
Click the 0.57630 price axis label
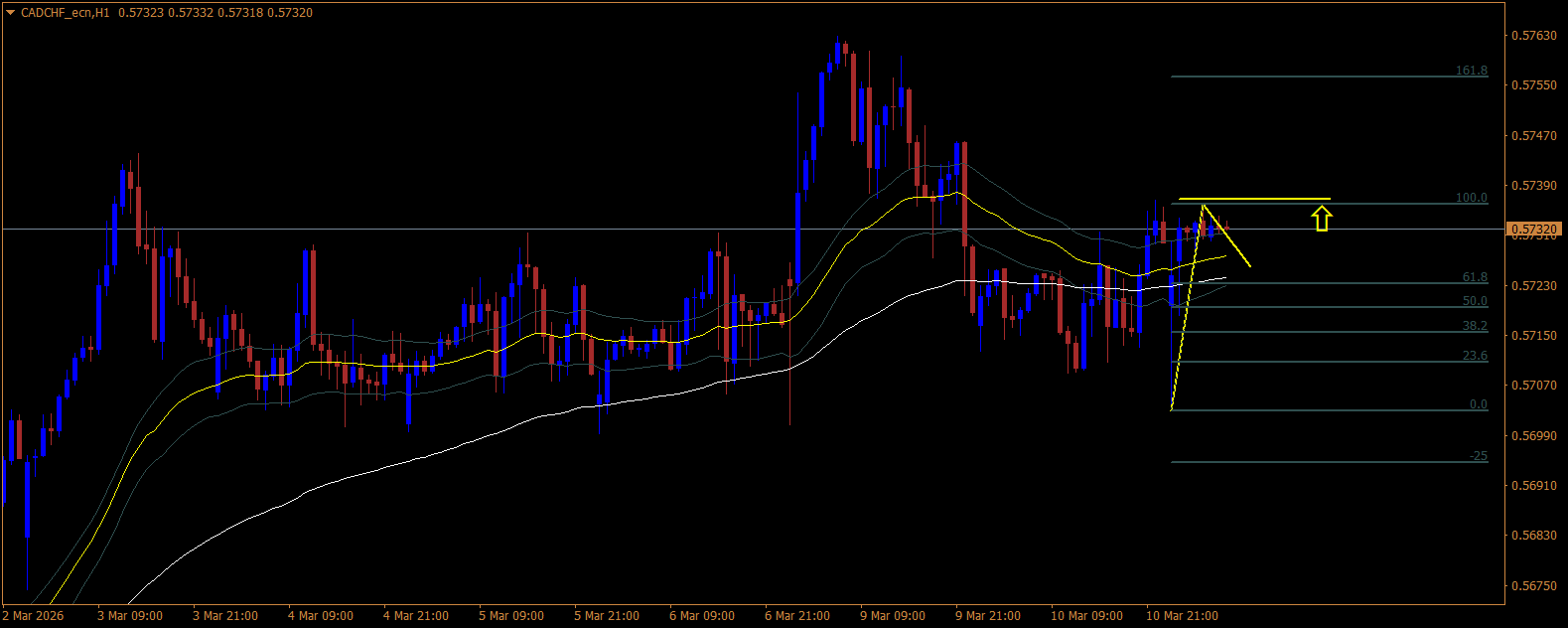[1533, 36]
